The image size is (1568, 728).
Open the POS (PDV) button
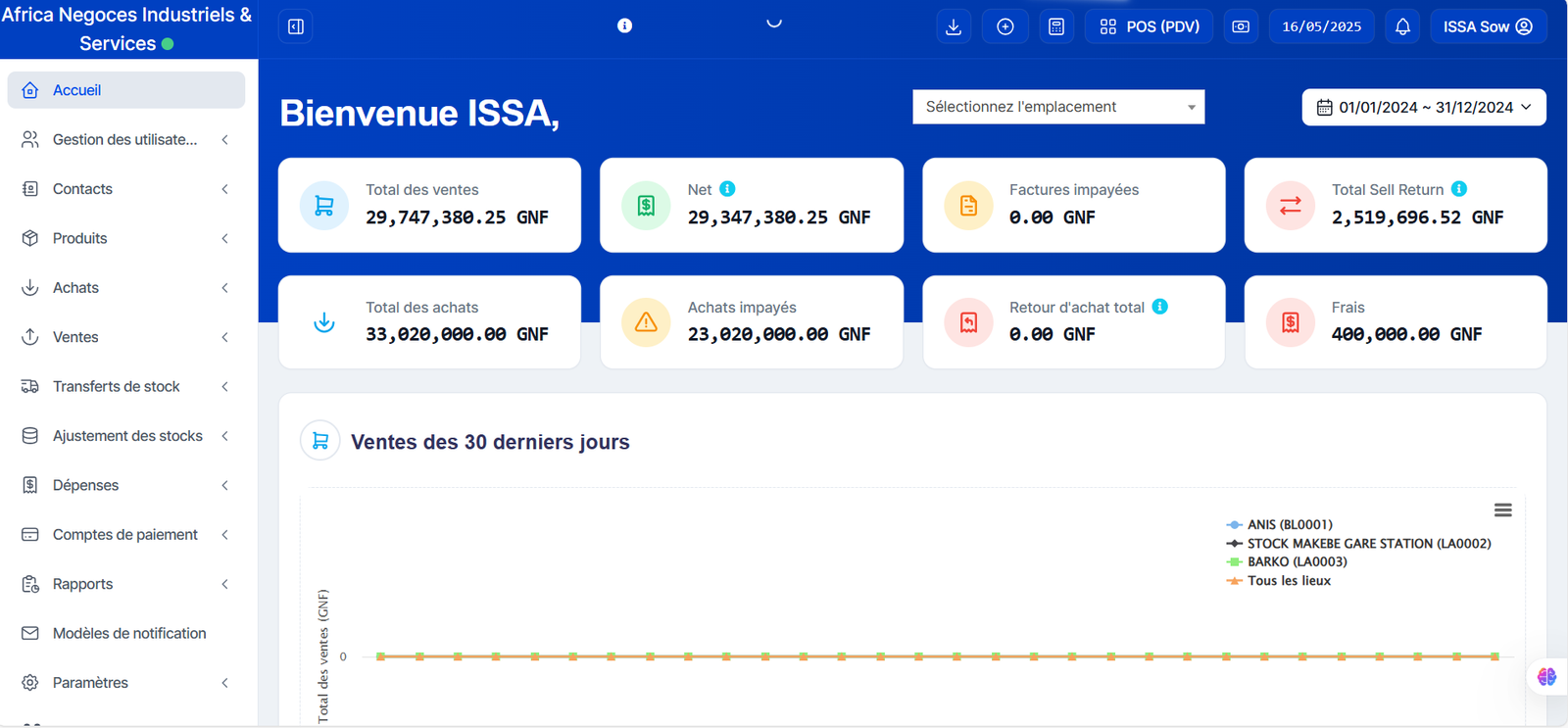(x=1149, y=26)
